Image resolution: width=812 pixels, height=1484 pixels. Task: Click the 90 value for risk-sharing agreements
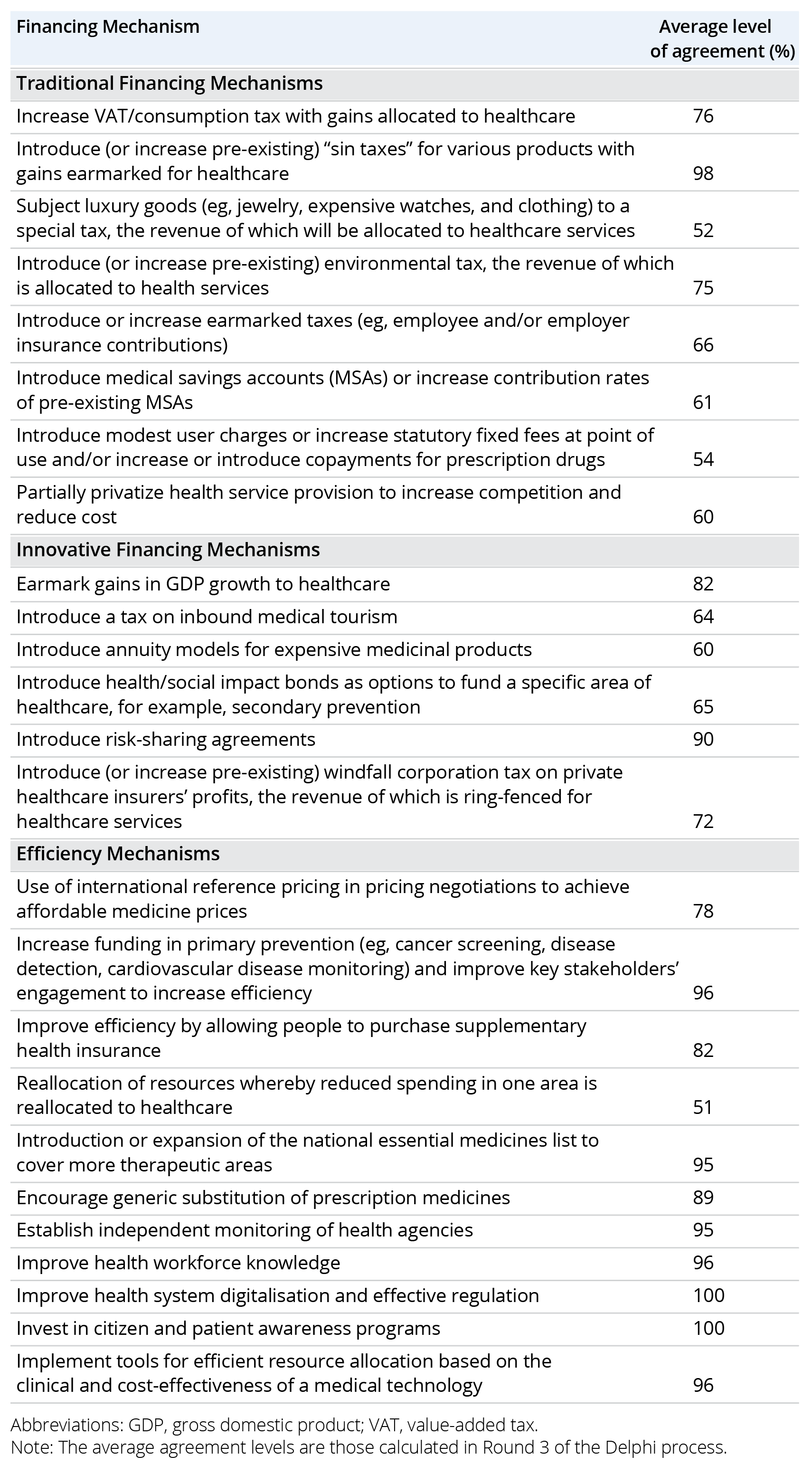(703, 740)
